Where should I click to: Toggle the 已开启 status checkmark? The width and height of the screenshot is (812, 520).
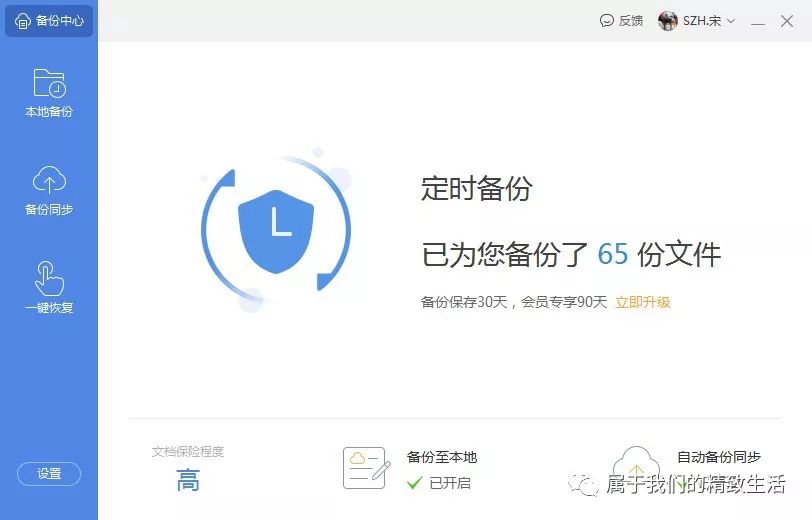click(x=414, y=483)
